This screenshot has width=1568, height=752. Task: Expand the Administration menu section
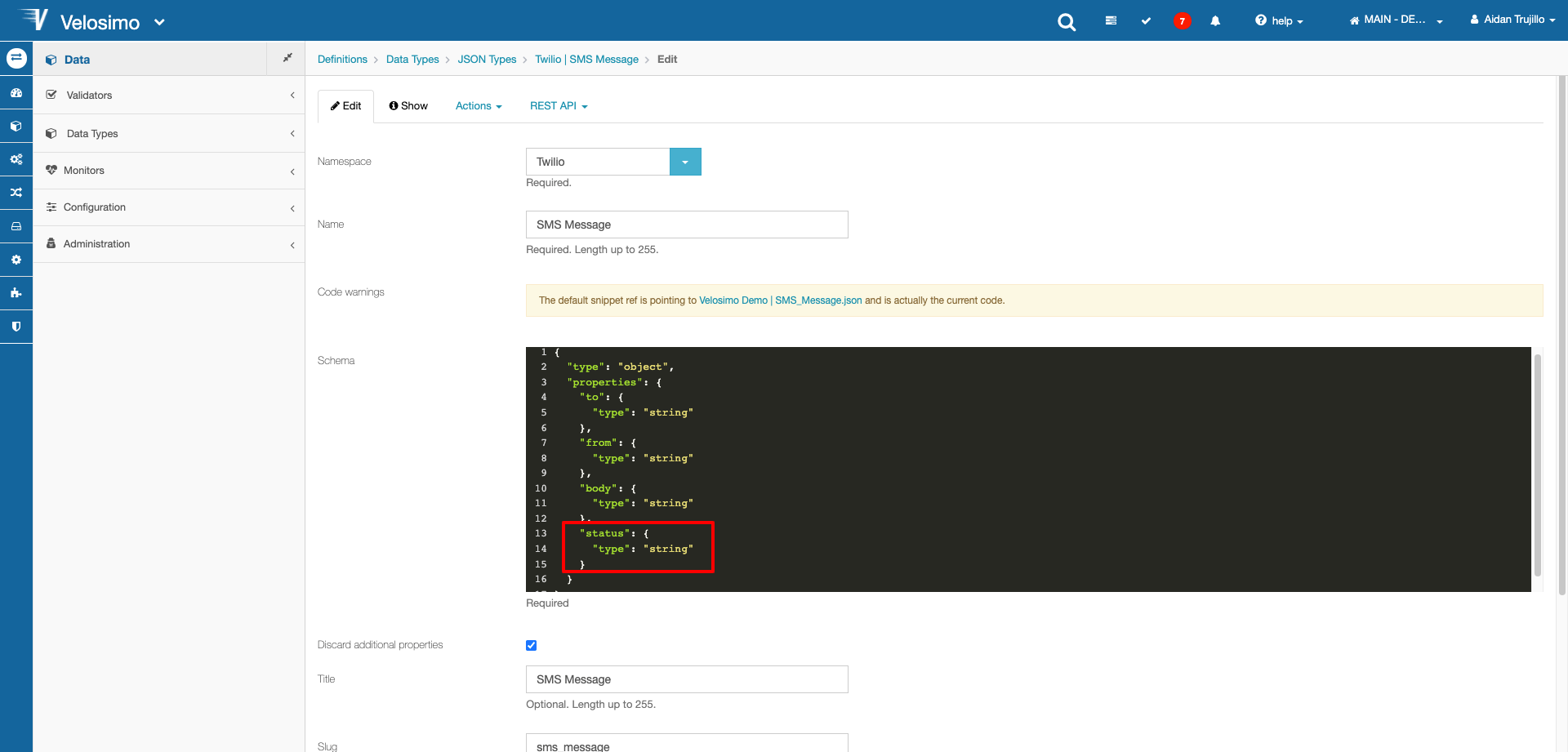169,244
